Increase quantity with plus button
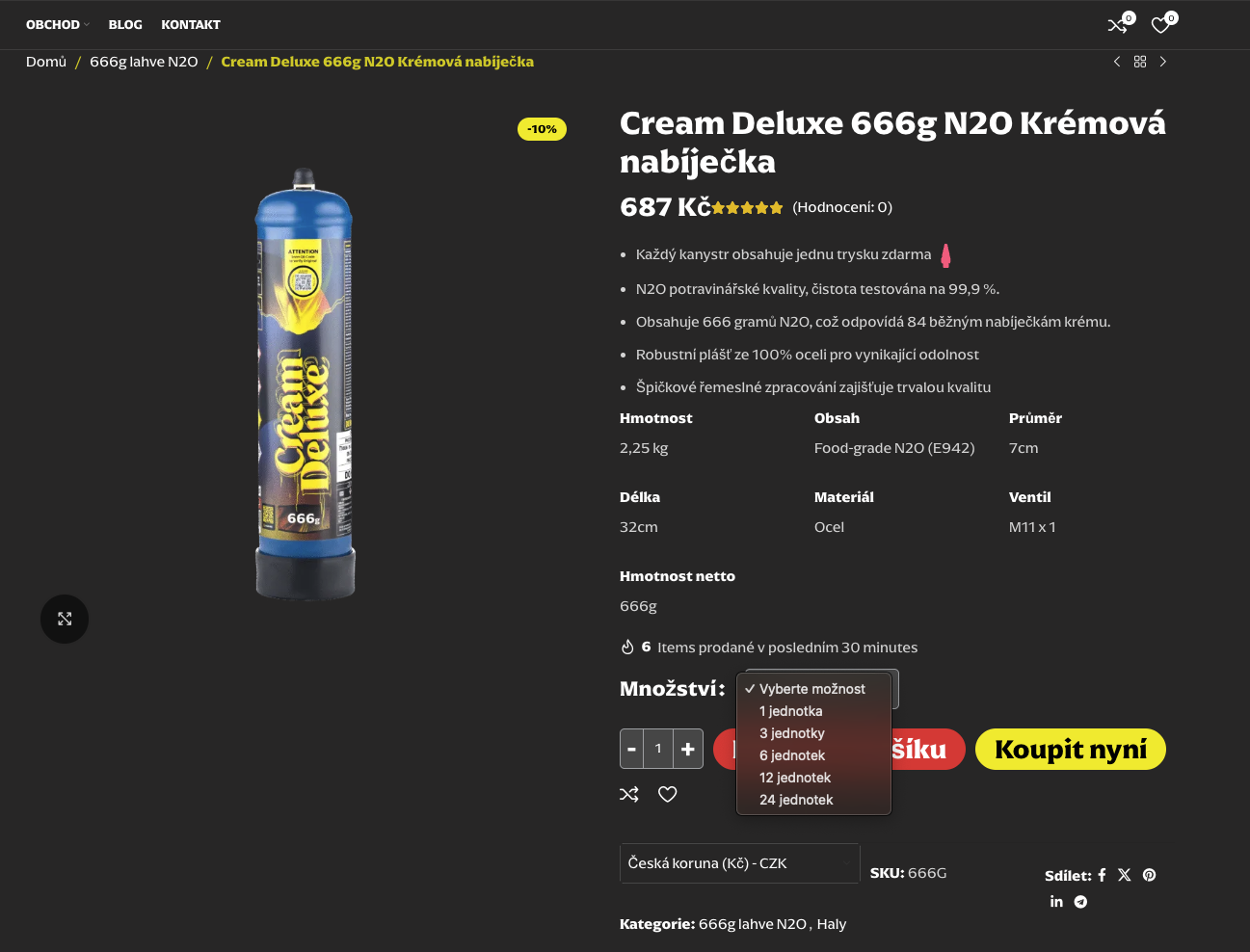 (688, 749)
